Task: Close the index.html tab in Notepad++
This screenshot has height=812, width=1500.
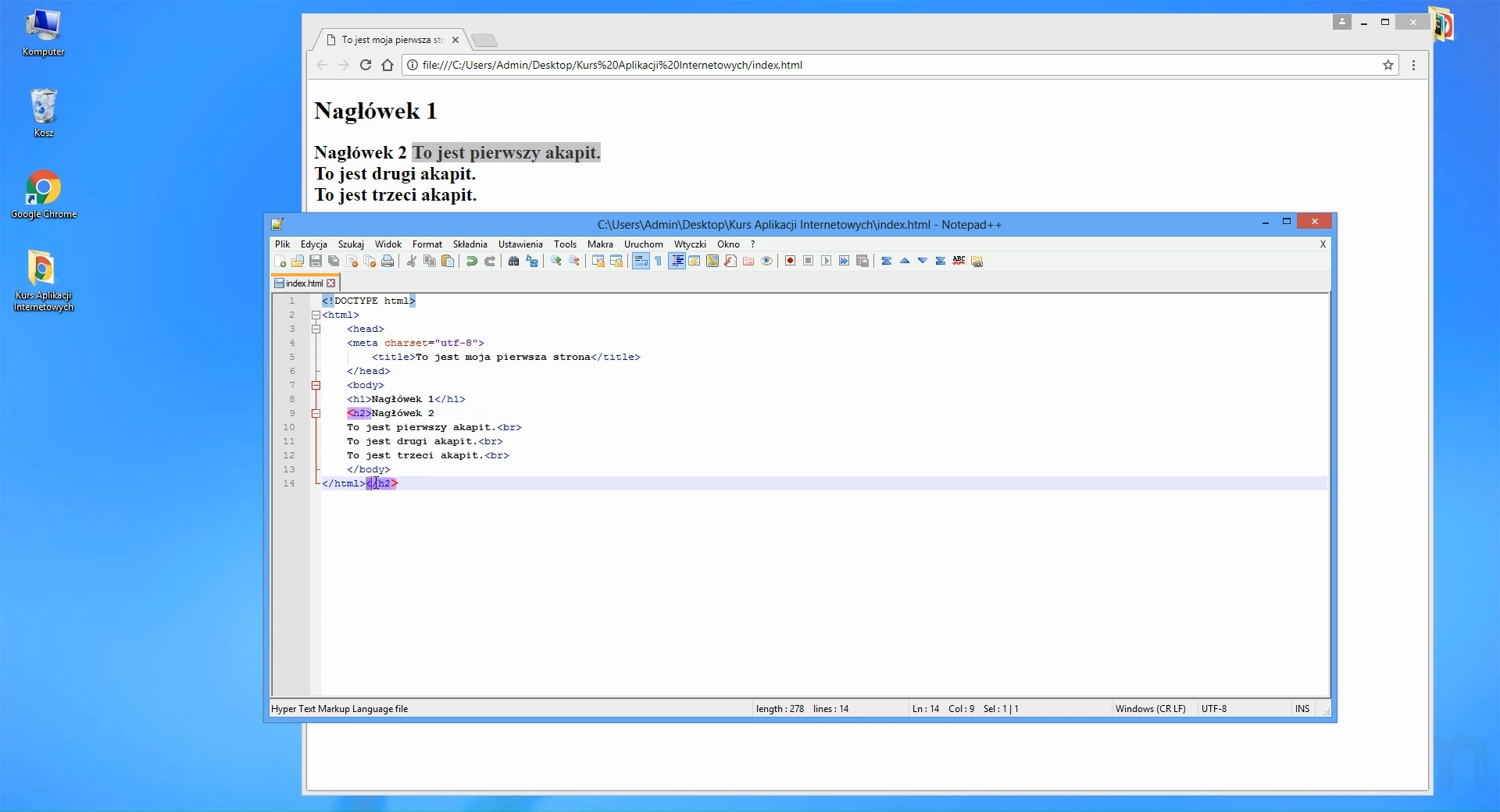Action: pos(331,283)
